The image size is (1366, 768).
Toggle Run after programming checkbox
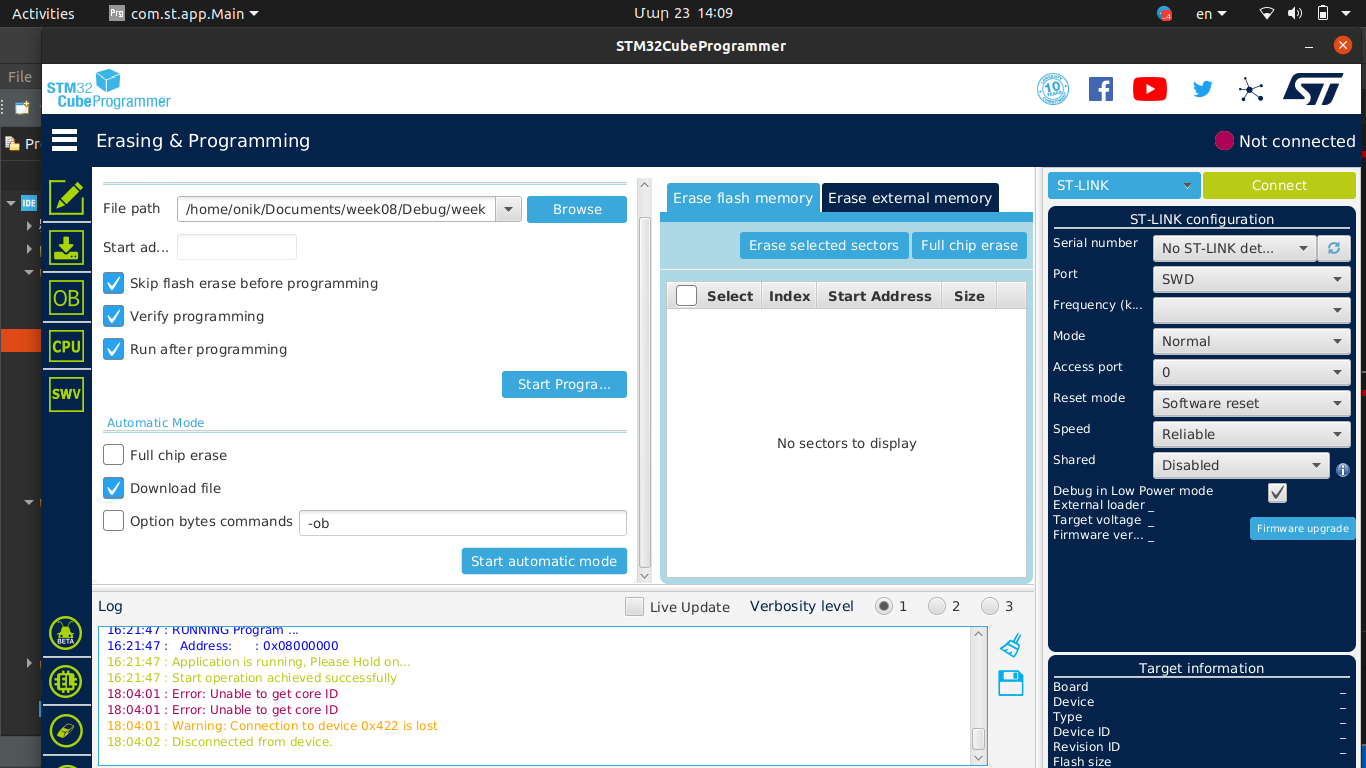[x=114, y=349]
